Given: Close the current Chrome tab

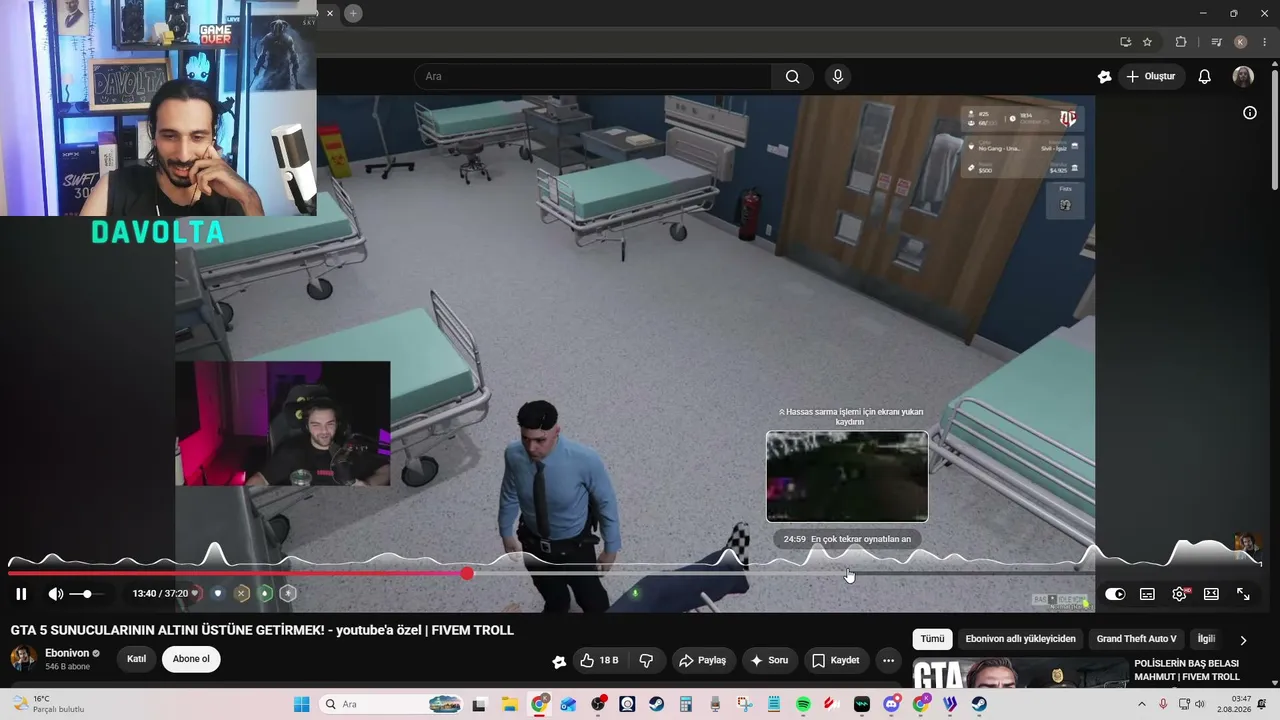Looking at the screenshot, I should tap(330, 13).
